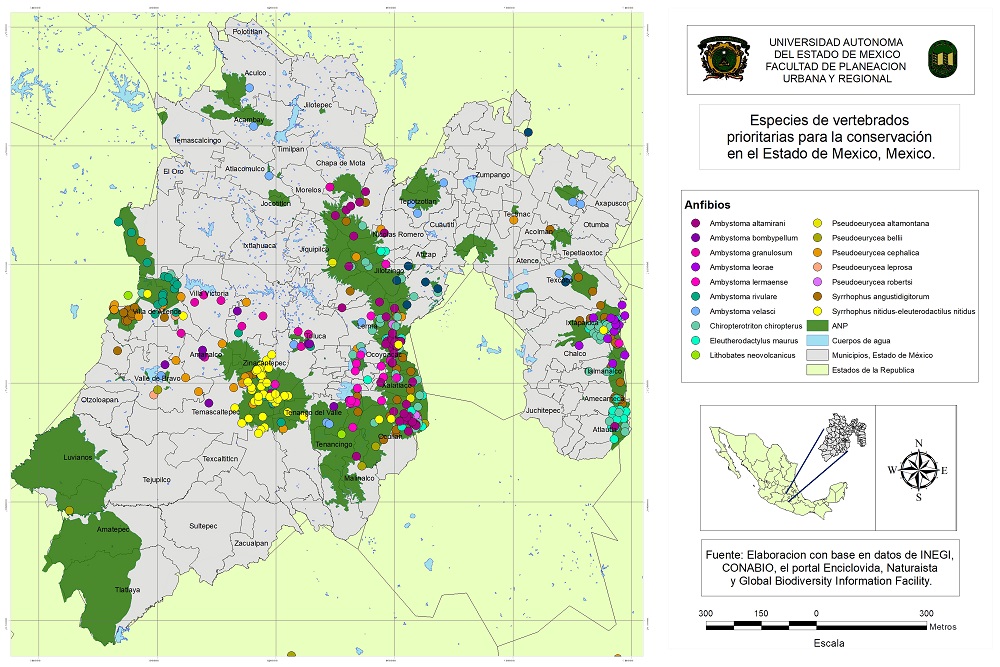Toggle the ANP green legend swatch
The height and width of the screenshot is (667, 1000).
(x=818, y=326)
